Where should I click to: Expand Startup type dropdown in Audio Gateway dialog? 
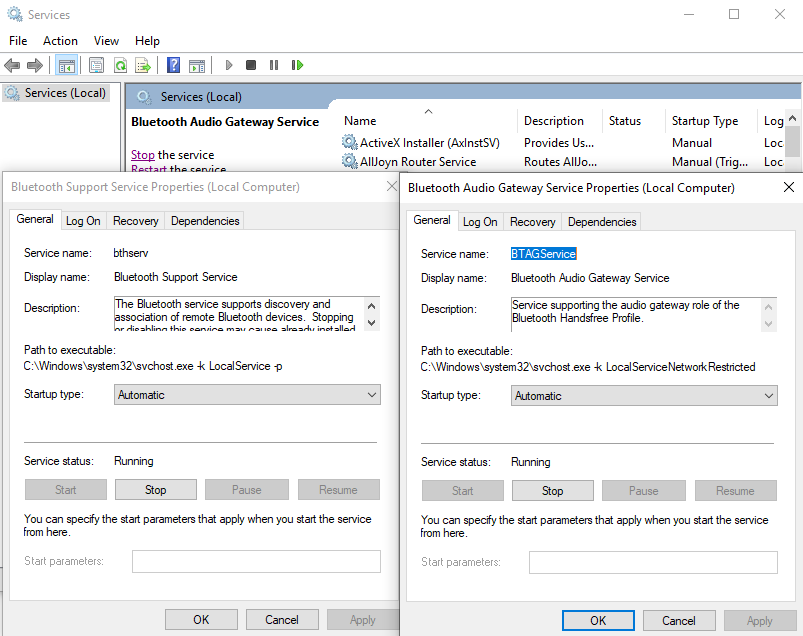pyautogui.click(x=644, y=396)
